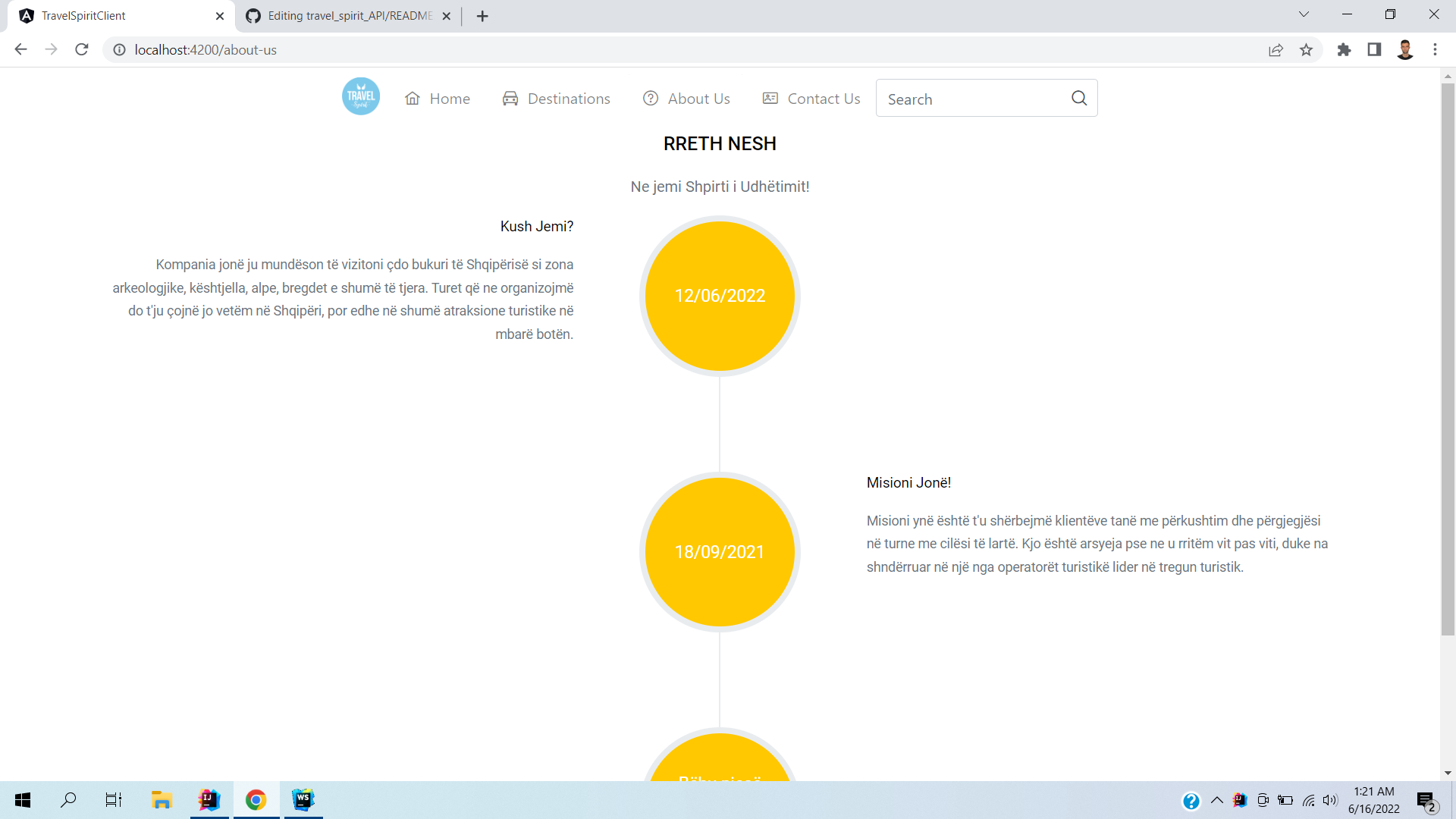The height and width of the screenshot is (819, 1456).
Task: Share this page icon
Action: pyautogui.click(x=1276, y=49)
